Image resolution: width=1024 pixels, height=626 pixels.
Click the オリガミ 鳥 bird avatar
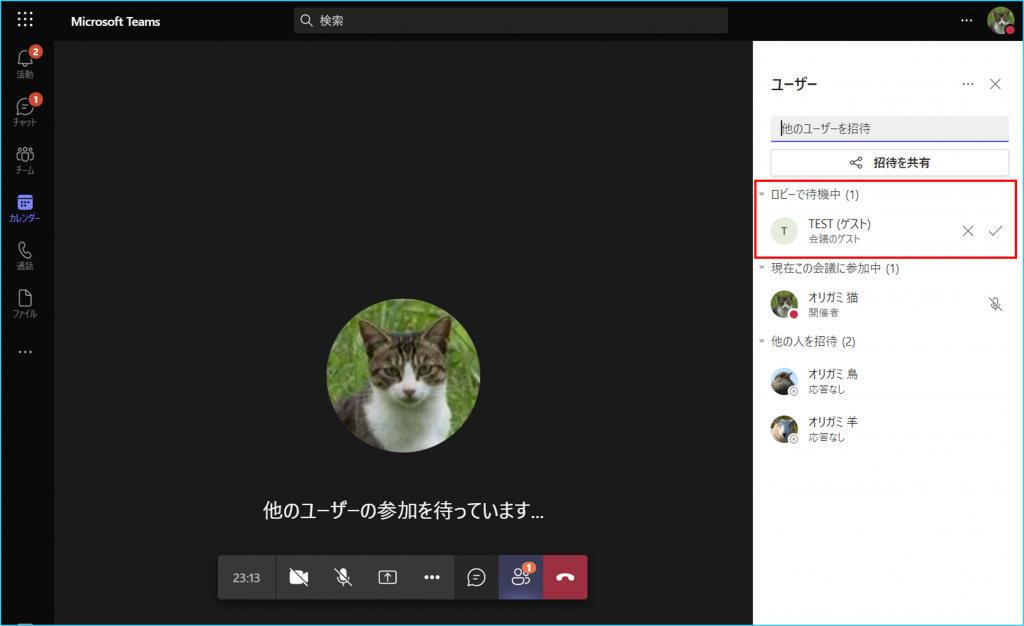tap(784, 381)
